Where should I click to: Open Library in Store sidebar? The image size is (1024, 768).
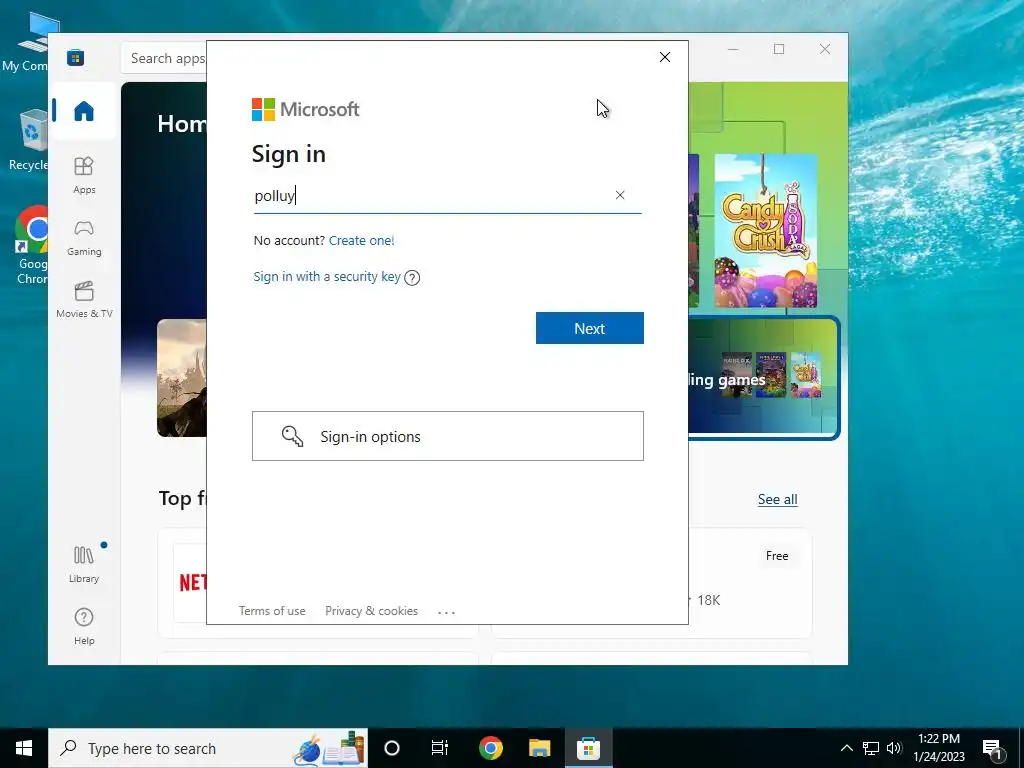pos(84,564)
